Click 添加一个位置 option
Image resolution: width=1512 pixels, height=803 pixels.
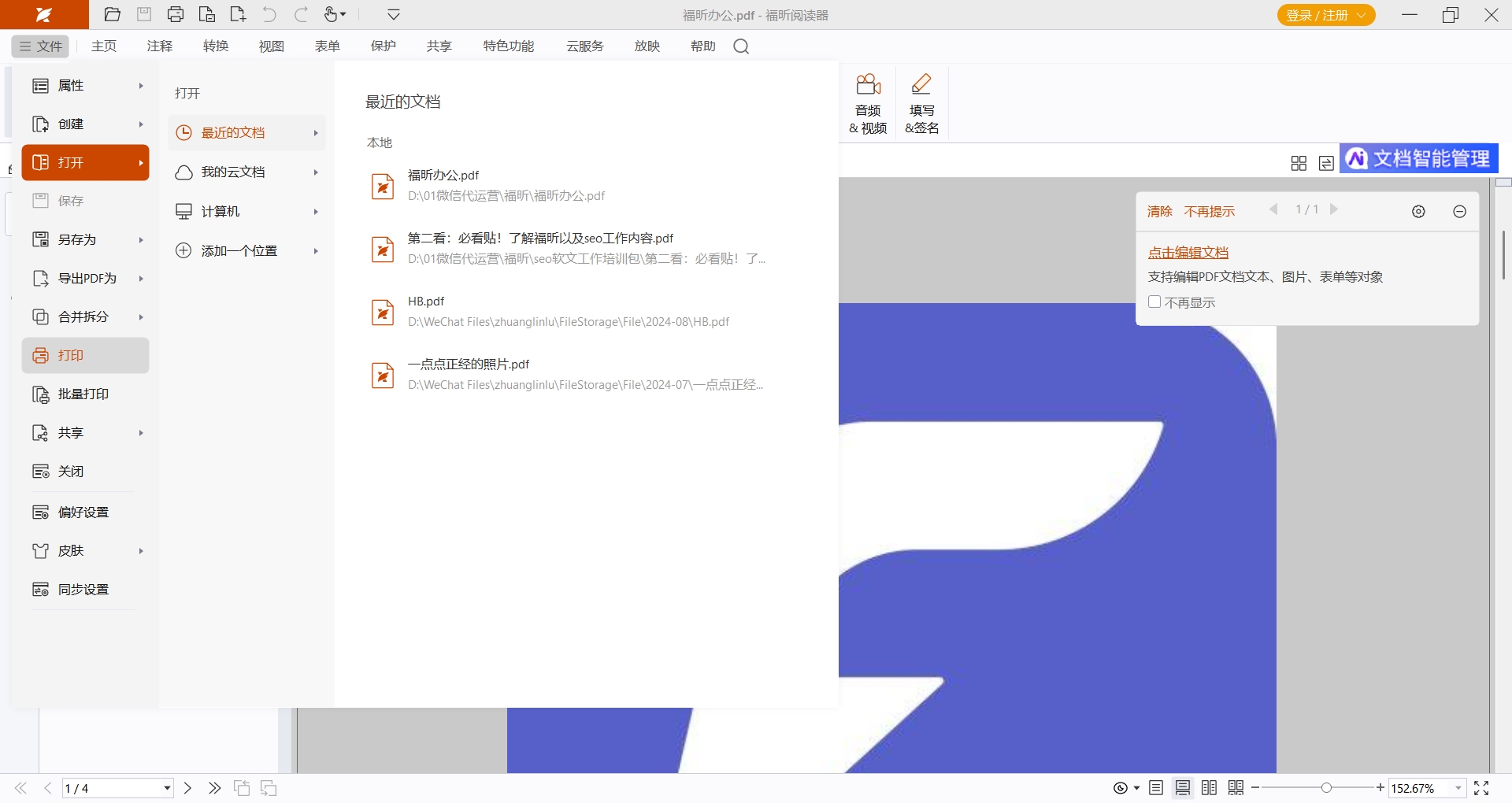(x=246, y=251)
